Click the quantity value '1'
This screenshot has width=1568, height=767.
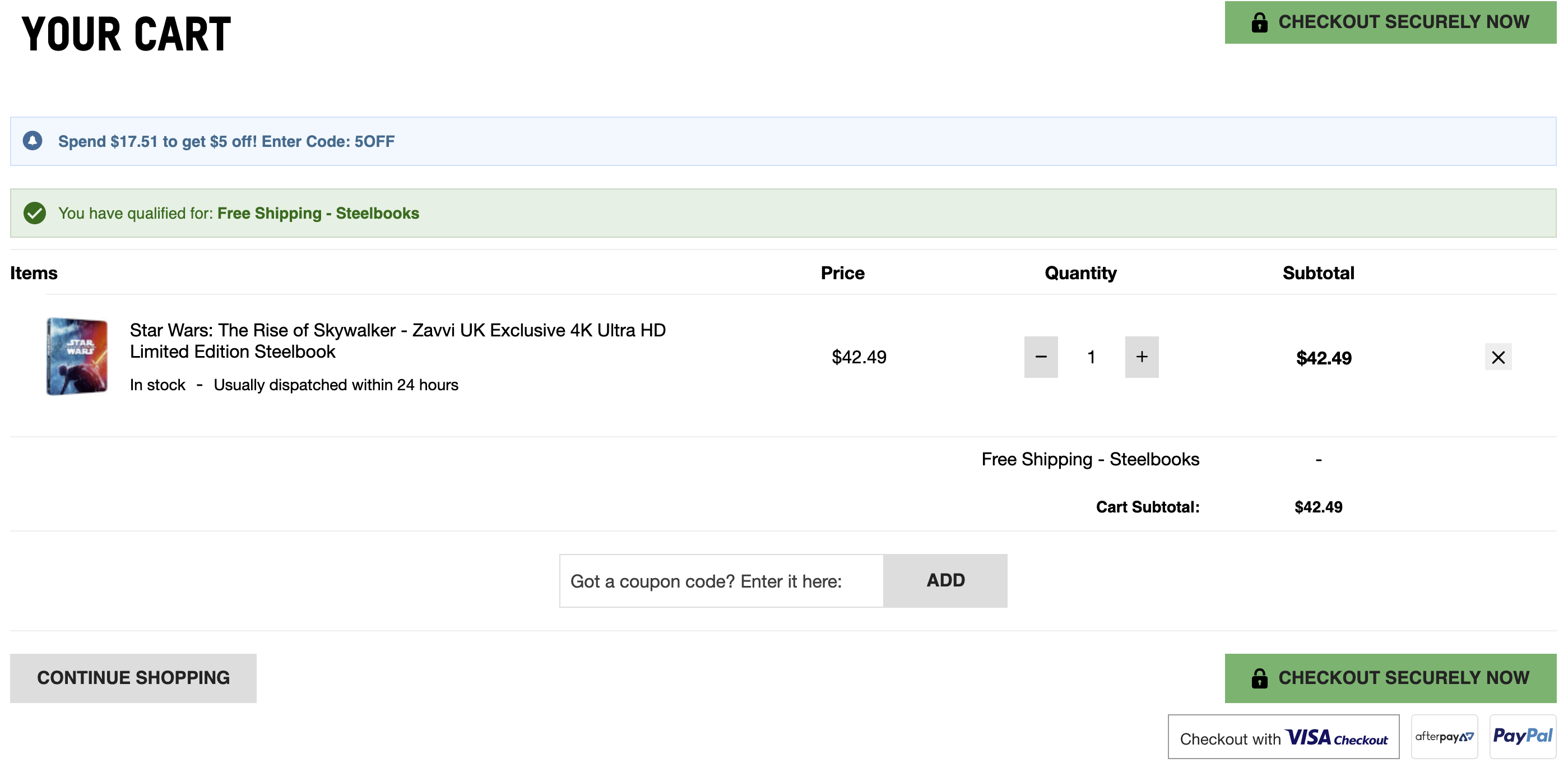click(1092, 357)
